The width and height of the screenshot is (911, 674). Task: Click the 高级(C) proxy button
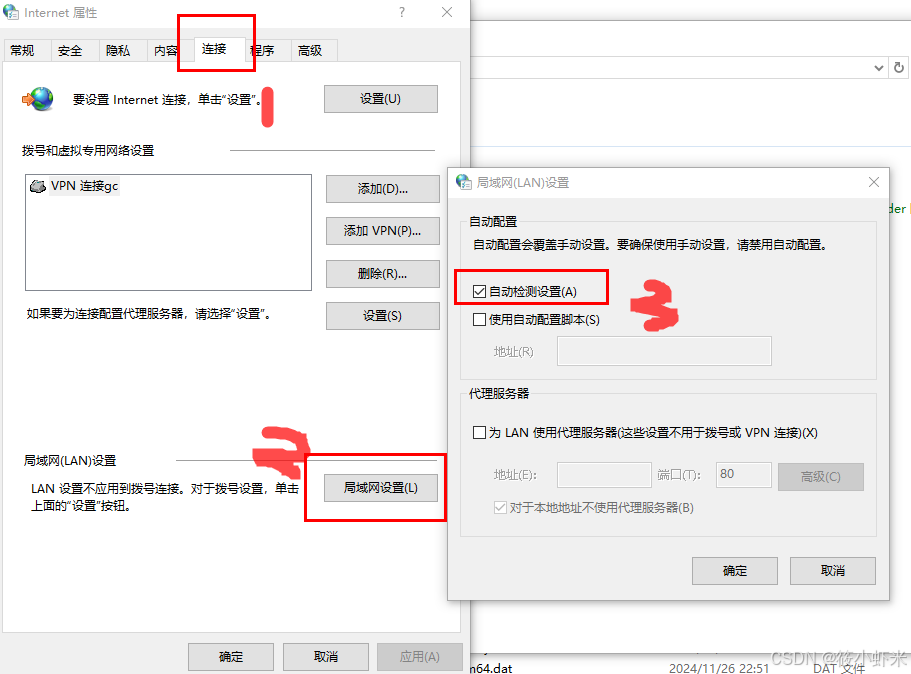coord(821,476)
